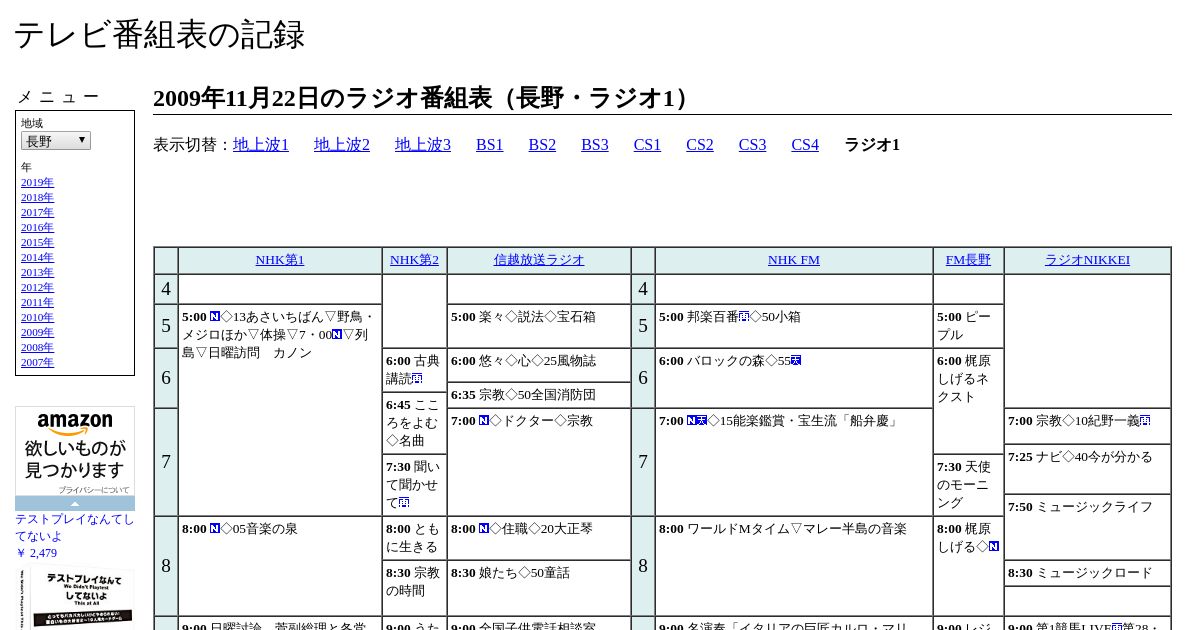Click the 再 icon in 7:30 聞いて聞かせて
The width and height of the screenshot is (1200, 630).
[404, 503]
